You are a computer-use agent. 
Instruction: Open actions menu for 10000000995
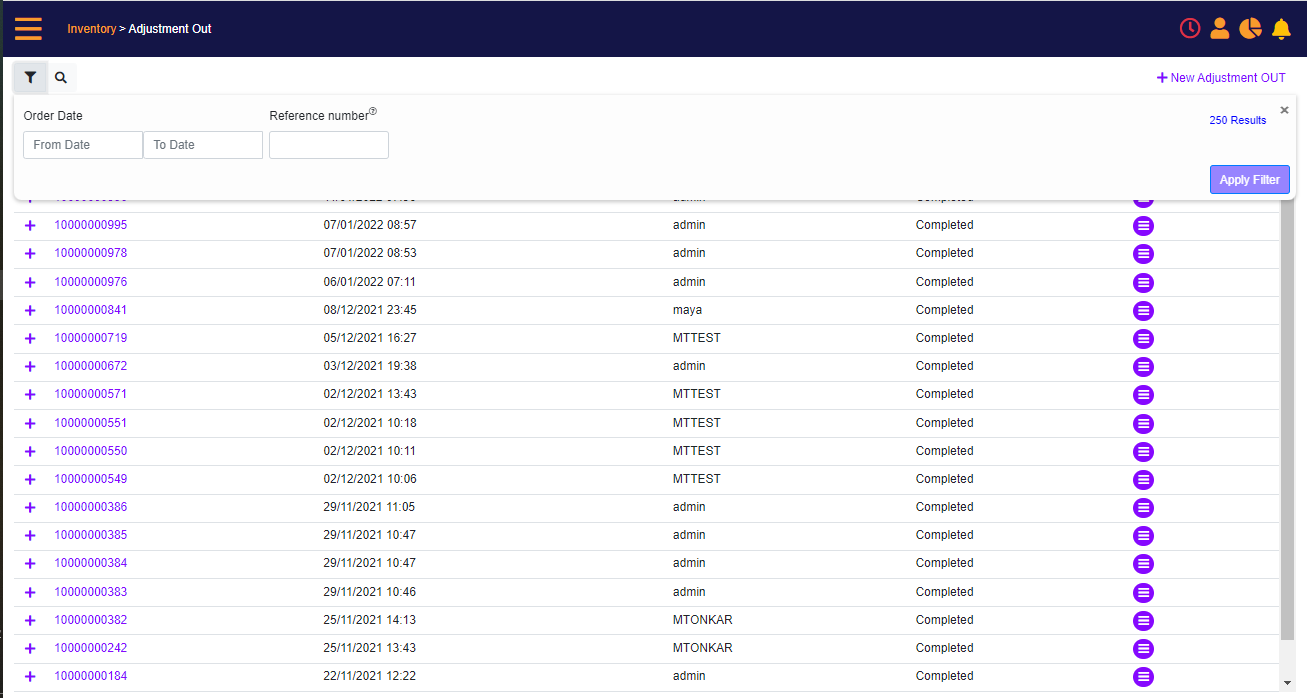click(1144, 226)
